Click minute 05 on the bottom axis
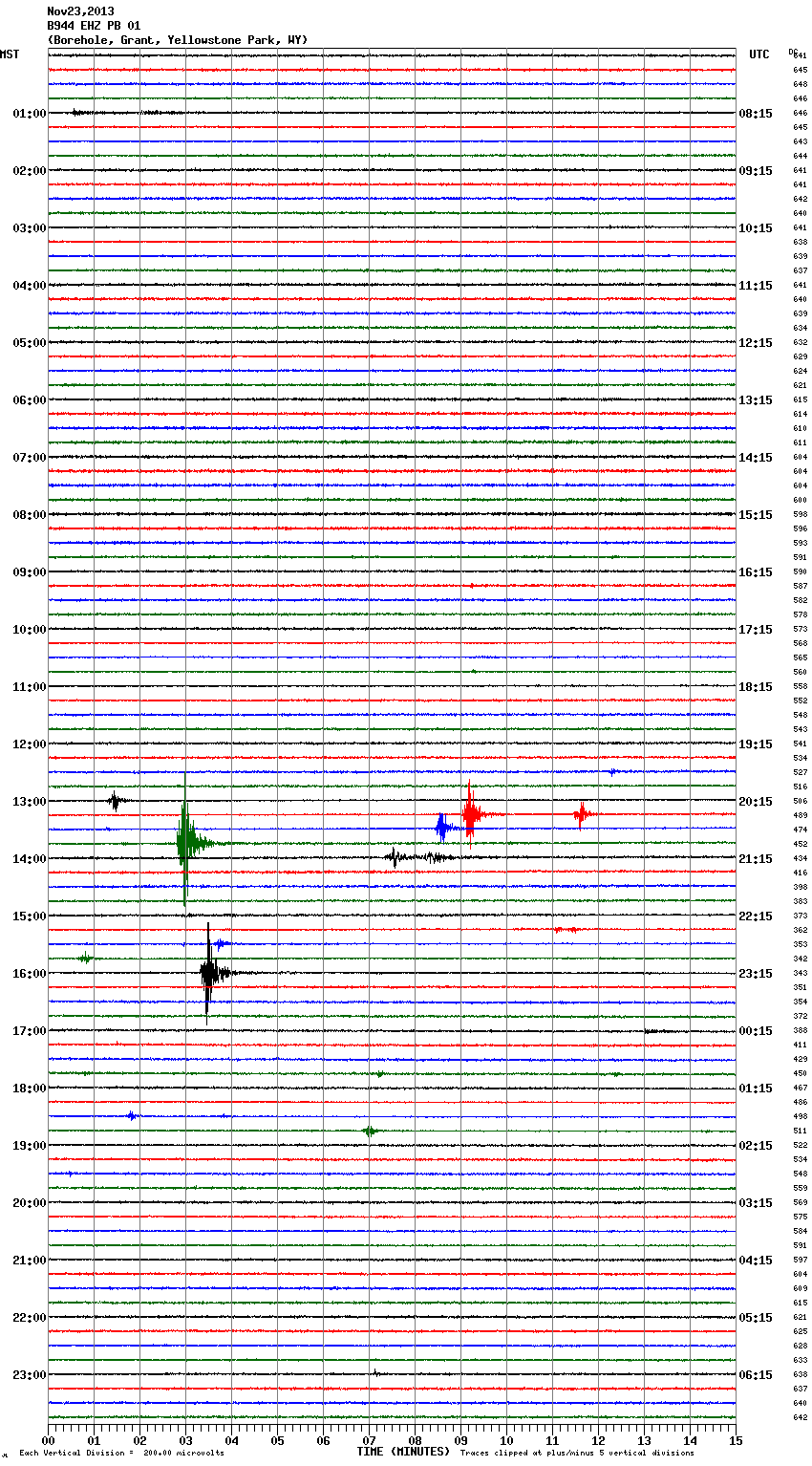The width and height of the screenshot is (812, 1466). click(277, 1440)
